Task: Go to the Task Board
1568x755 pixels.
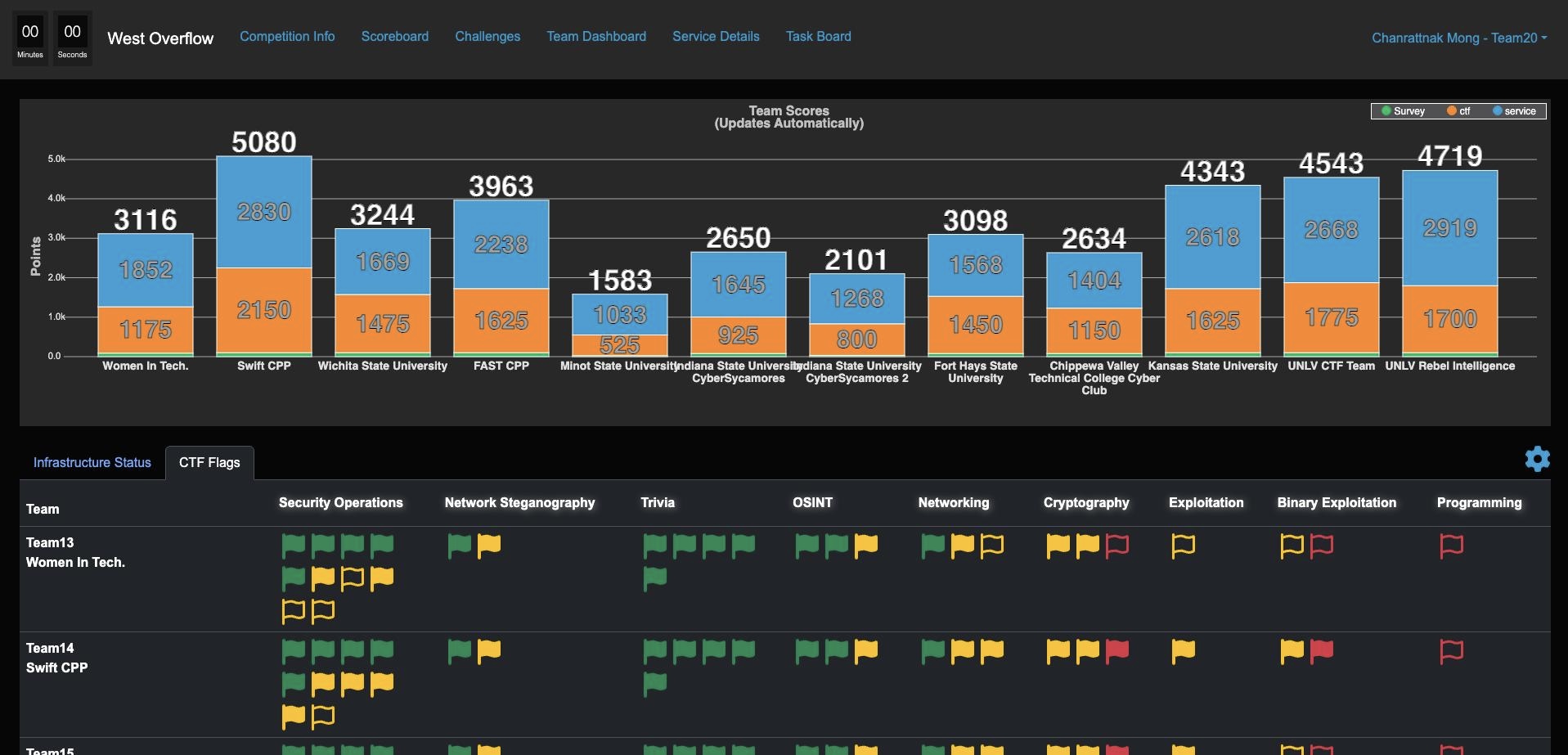Action: click(x=819, y=36)
